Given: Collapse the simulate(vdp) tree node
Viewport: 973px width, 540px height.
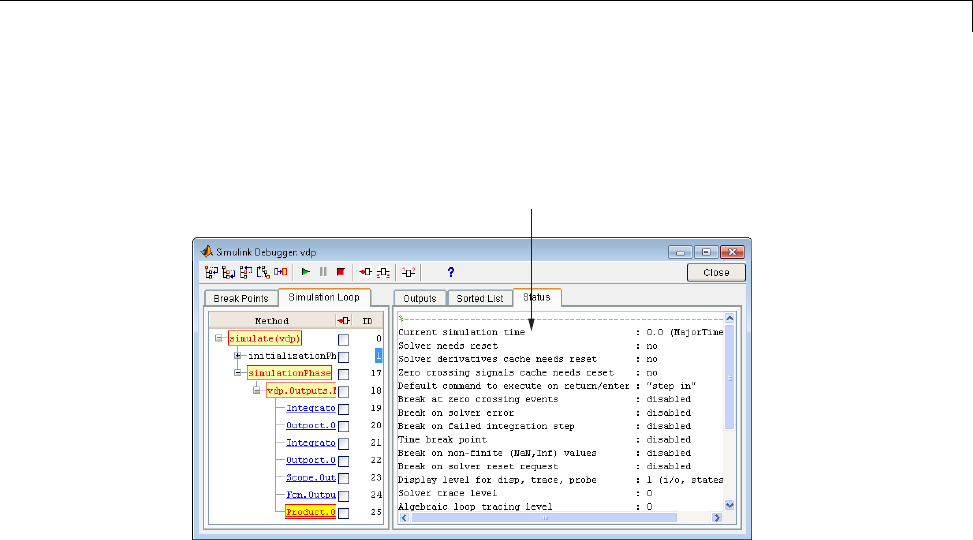Looking at the screenshot, I should pyautogui.click(x=218, y=338).
